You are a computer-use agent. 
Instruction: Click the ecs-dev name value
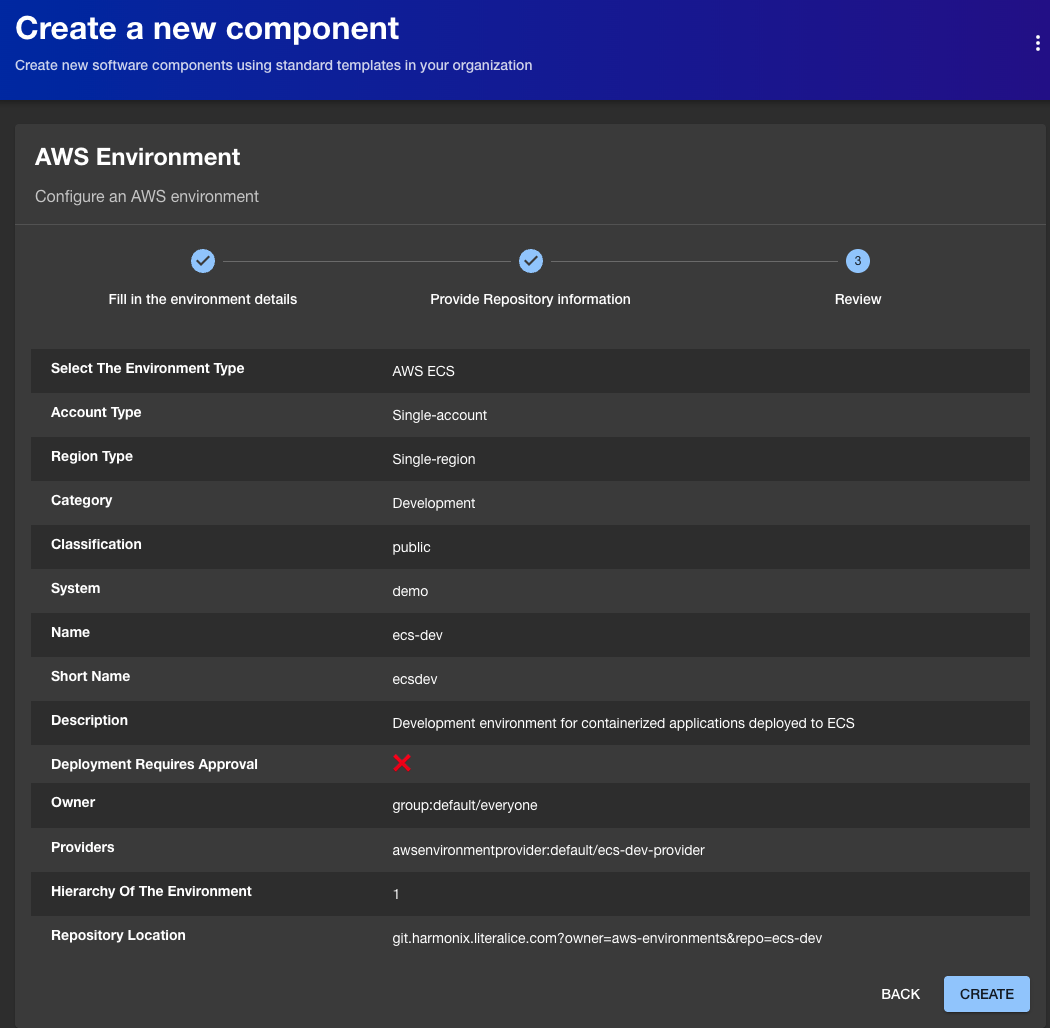(417, 636)
